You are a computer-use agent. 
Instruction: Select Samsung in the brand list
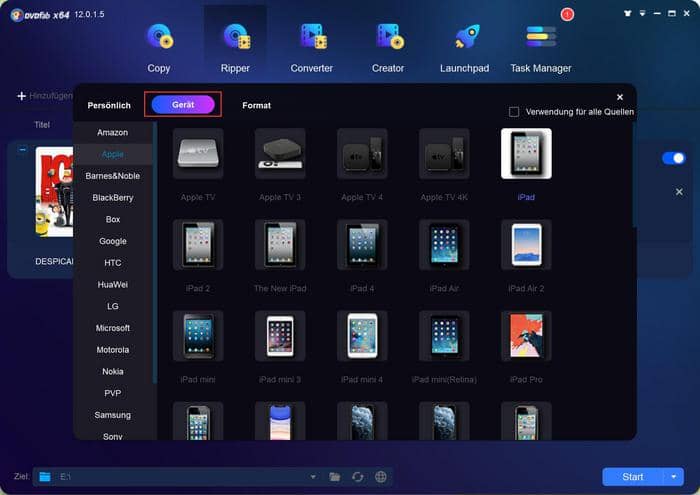pyautogui.click(x=112, y=415)
